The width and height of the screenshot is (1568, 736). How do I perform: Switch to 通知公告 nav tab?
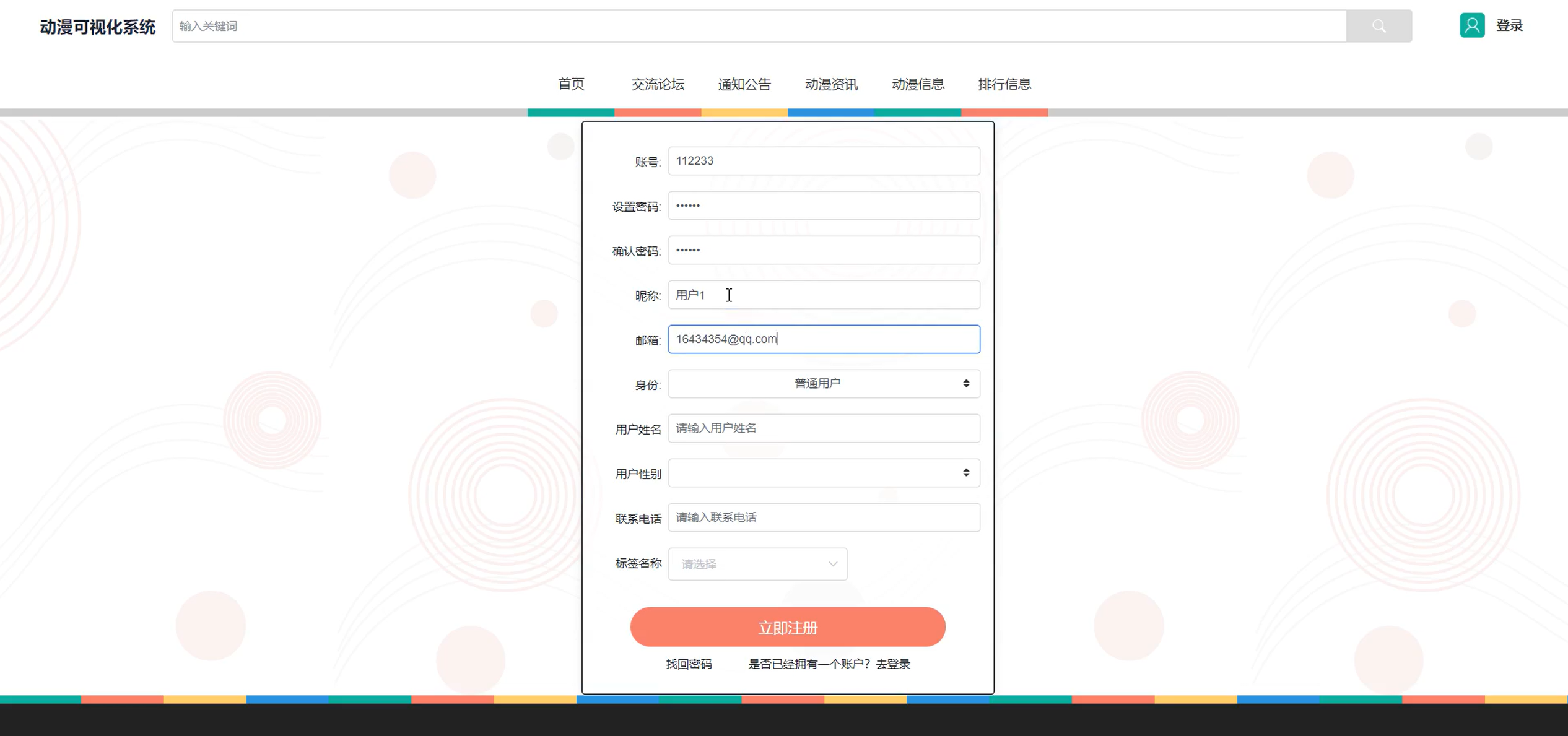point(744,84)
